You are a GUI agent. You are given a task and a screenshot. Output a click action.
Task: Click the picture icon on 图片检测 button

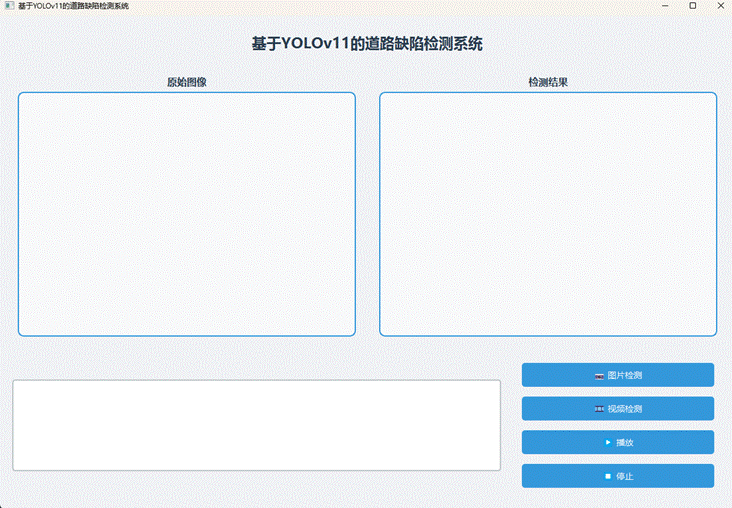coord(599,376)
